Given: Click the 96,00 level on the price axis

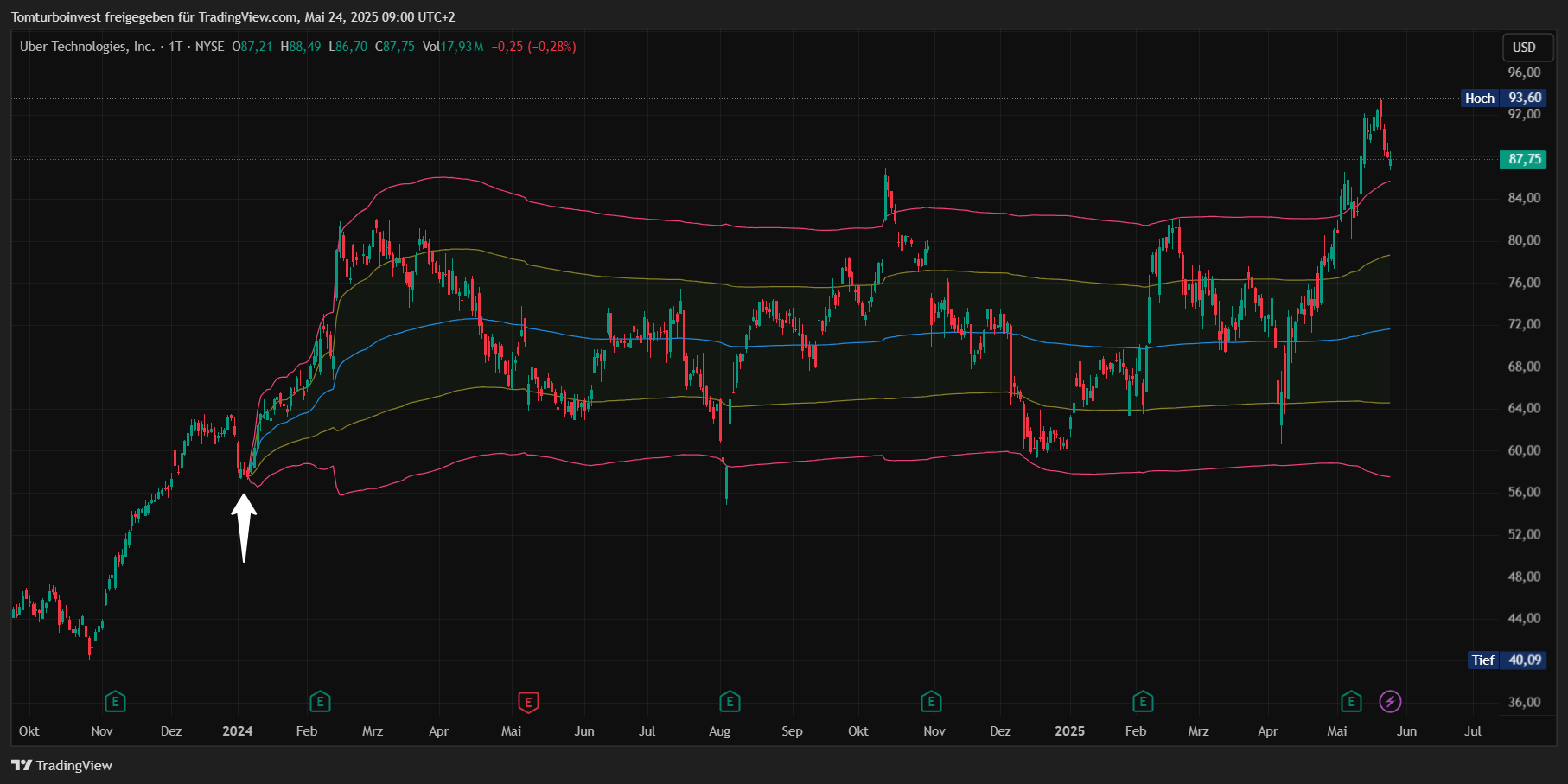Looking at the screenshot, I should 1524,73.
